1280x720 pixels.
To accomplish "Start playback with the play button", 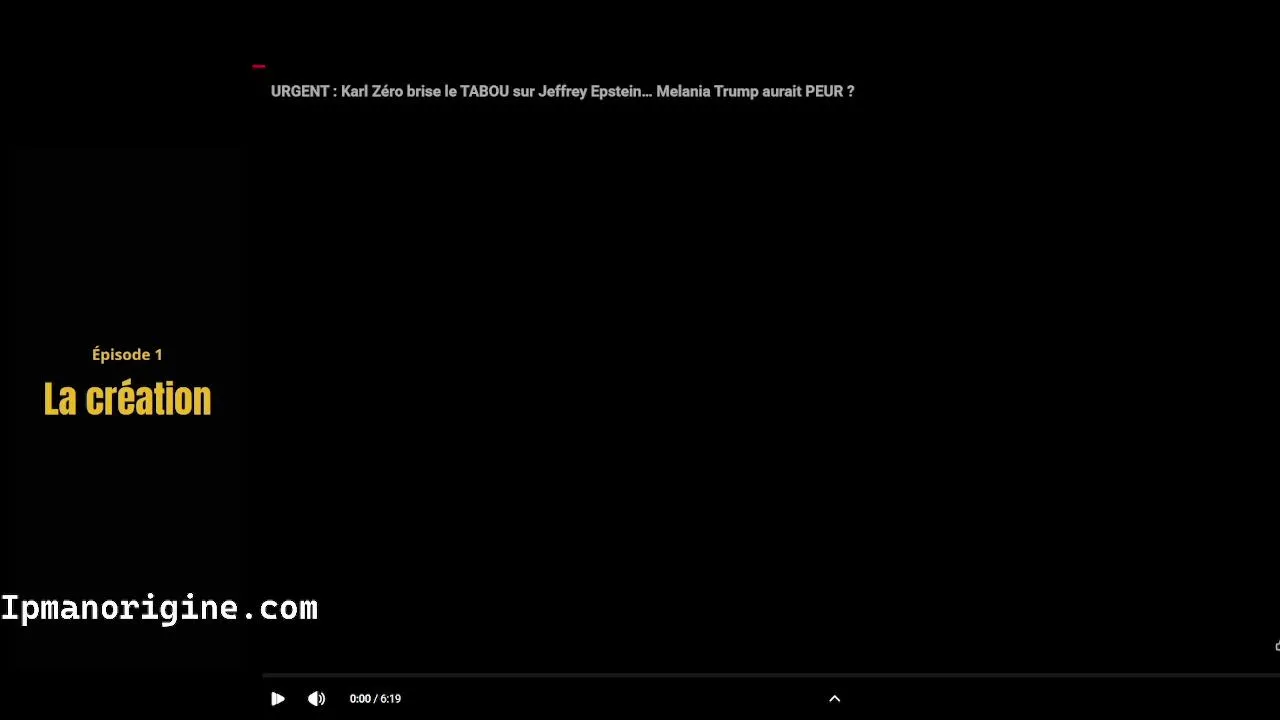I will 278,699.
